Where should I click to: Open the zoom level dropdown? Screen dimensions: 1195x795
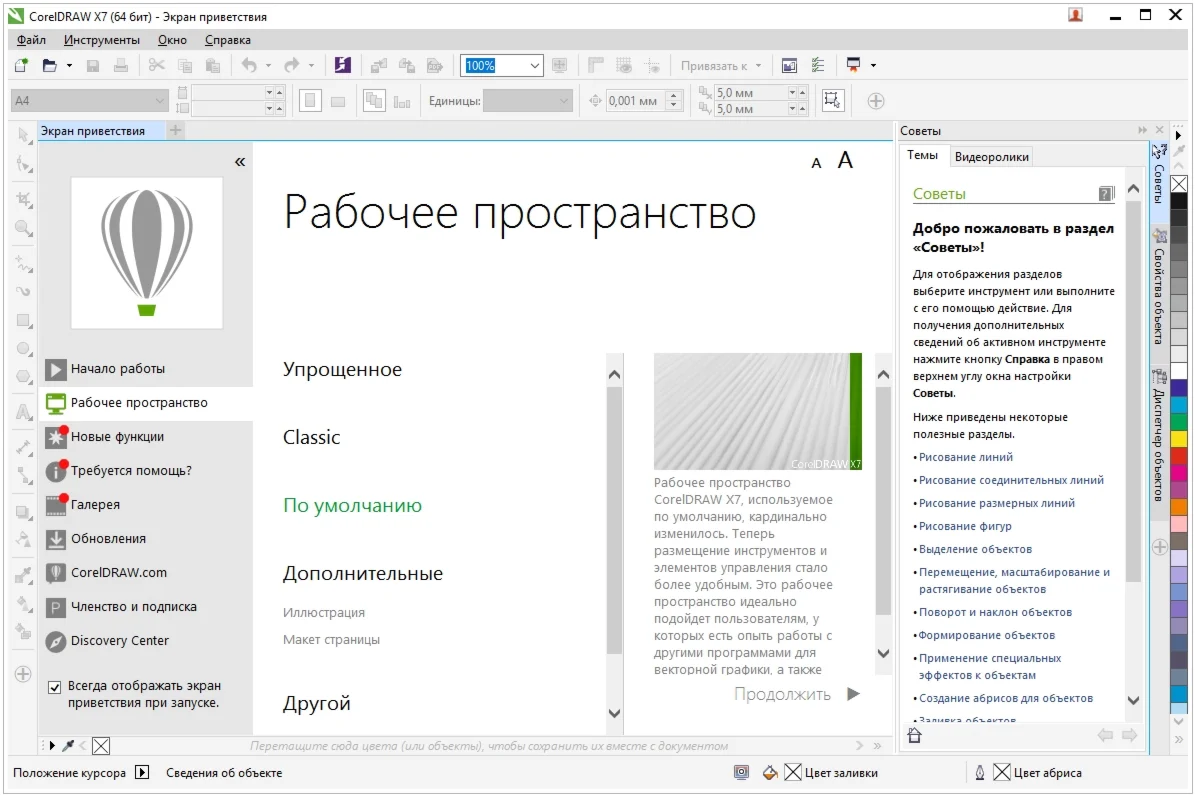tap(536, 64)
